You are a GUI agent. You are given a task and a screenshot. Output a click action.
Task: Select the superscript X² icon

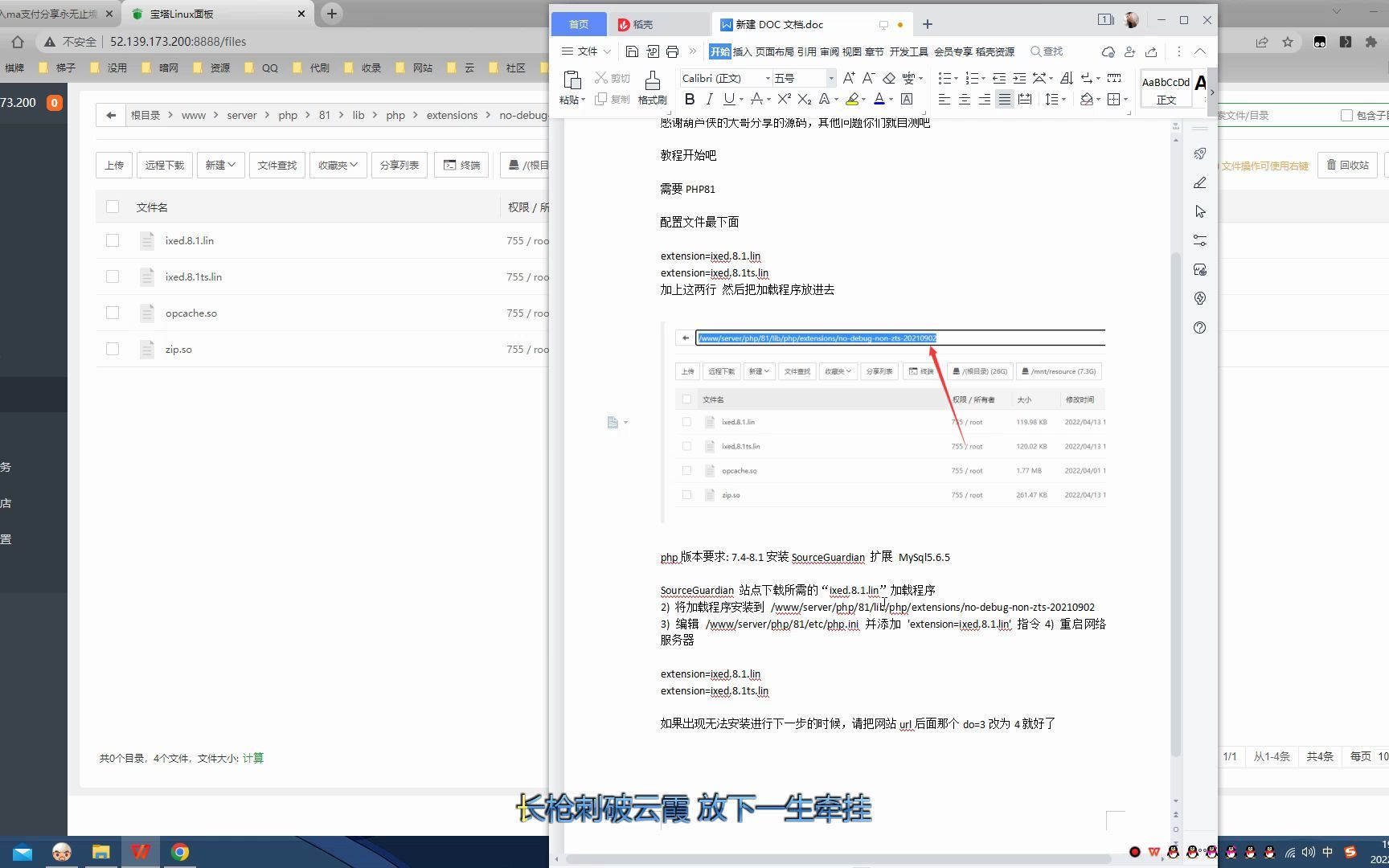pos(784,99)
